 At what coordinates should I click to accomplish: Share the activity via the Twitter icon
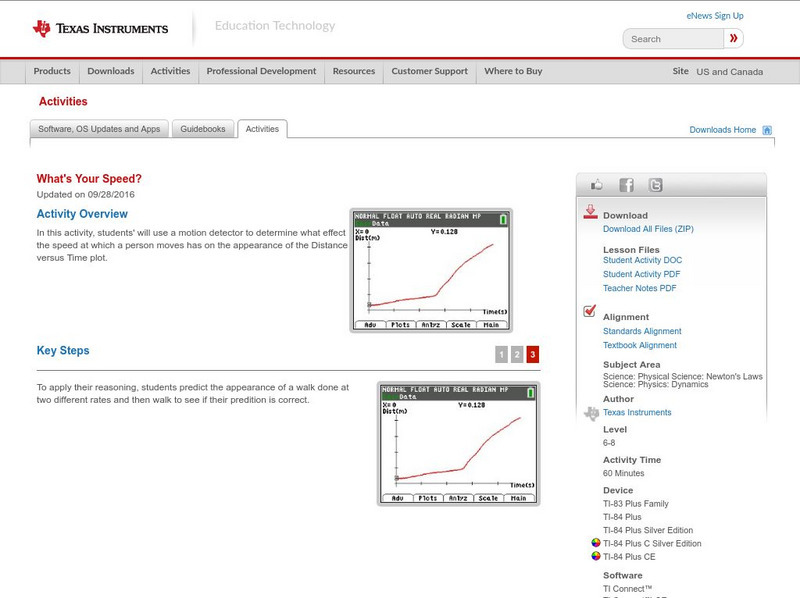click(x=653, y=185)
